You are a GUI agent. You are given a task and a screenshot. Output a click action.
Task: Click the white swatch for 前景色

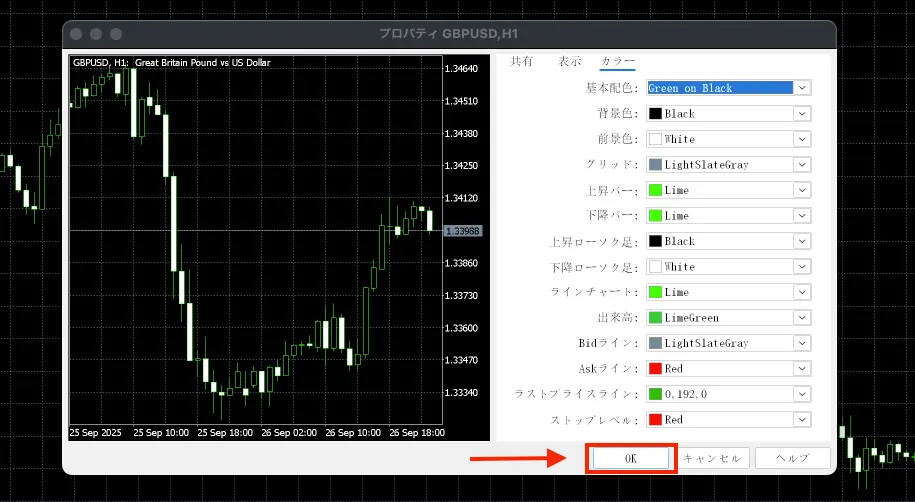tap(656, 139)
